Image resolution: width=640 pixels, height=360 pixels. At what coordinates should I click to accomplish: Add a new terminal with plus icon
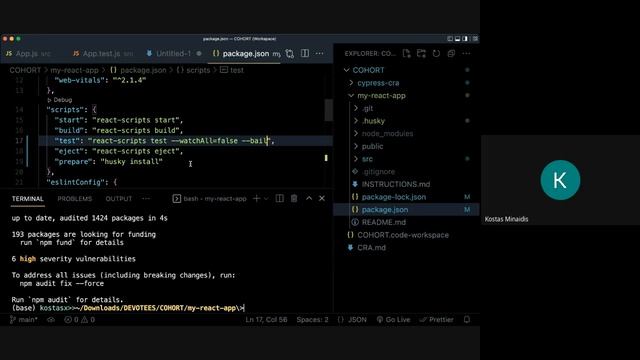256,198
